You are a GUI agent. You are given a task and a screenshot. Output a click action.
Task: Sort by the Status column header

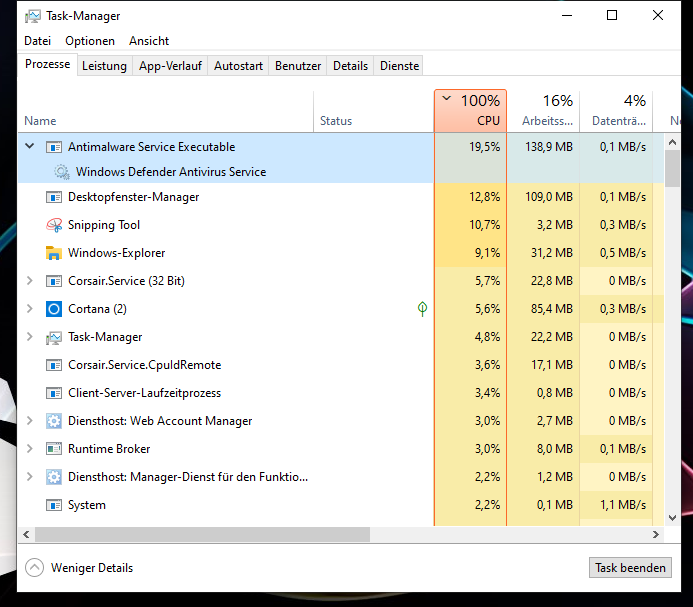coord(374,111)
